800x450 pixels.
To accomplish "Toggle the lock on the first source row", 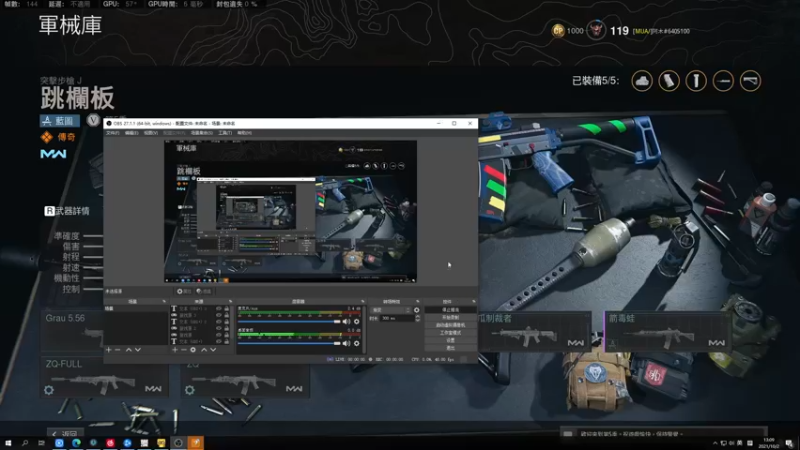I will [227, 309].
